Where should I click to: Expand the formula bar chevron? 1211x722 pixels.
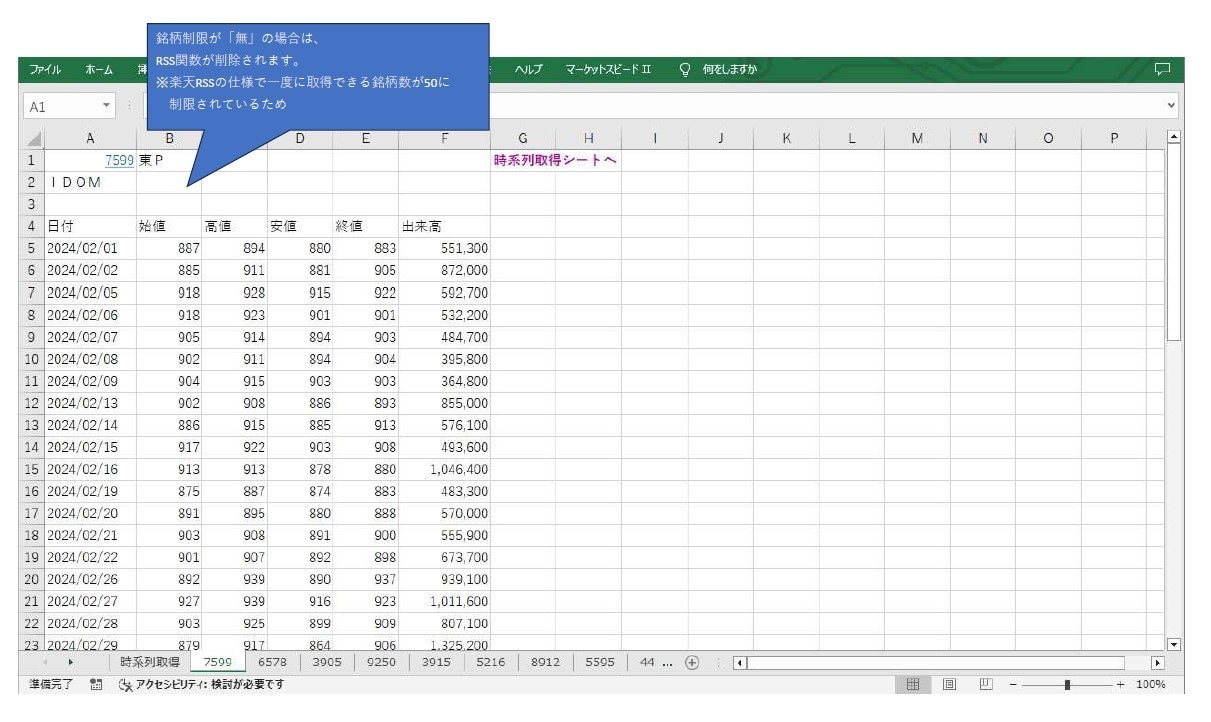(x=1172, y=104)
